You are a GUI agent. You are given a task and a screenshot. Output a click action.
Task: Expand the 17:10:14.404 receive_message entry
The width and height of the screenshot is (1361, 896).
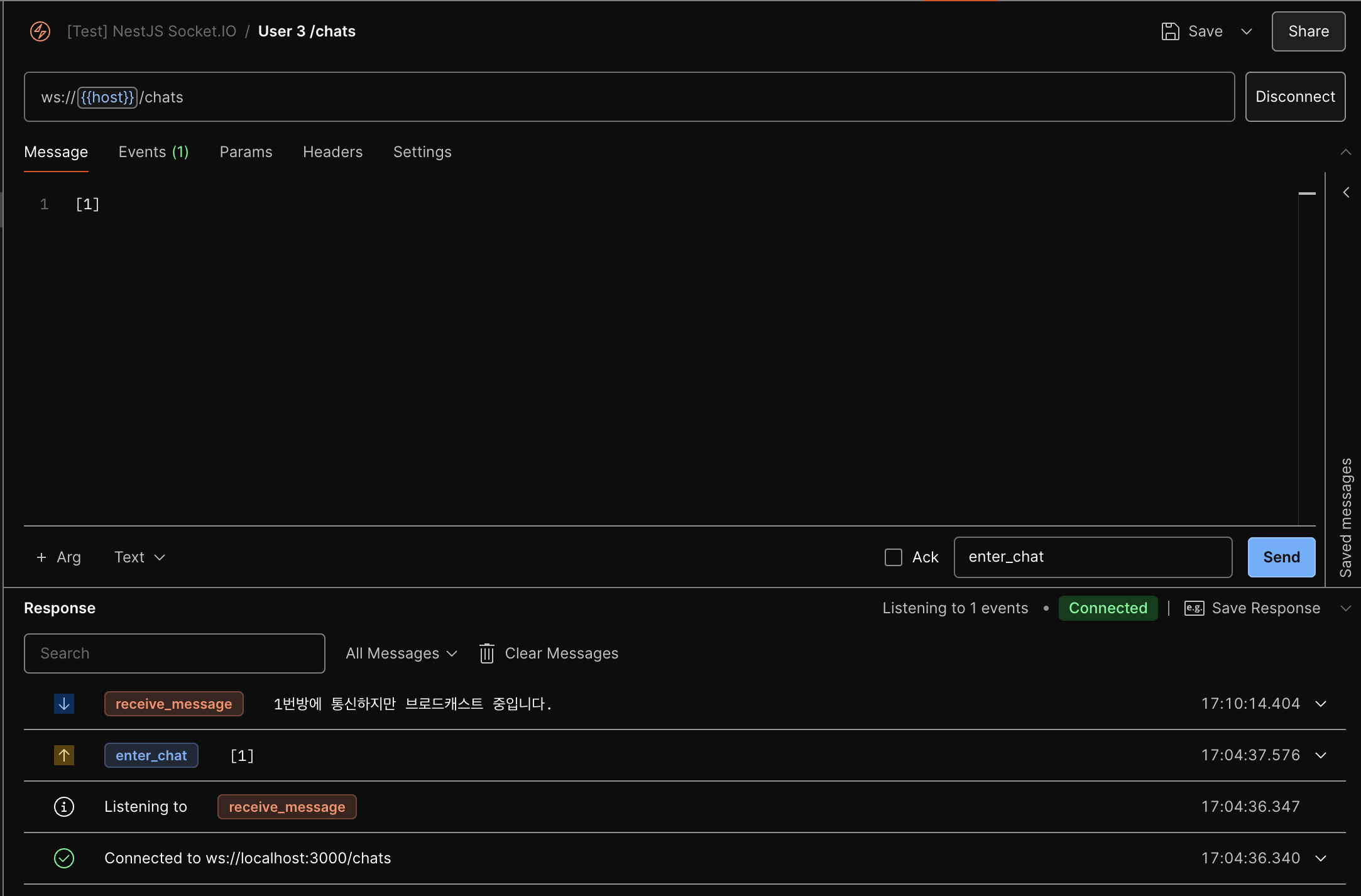pos(1321,704)
